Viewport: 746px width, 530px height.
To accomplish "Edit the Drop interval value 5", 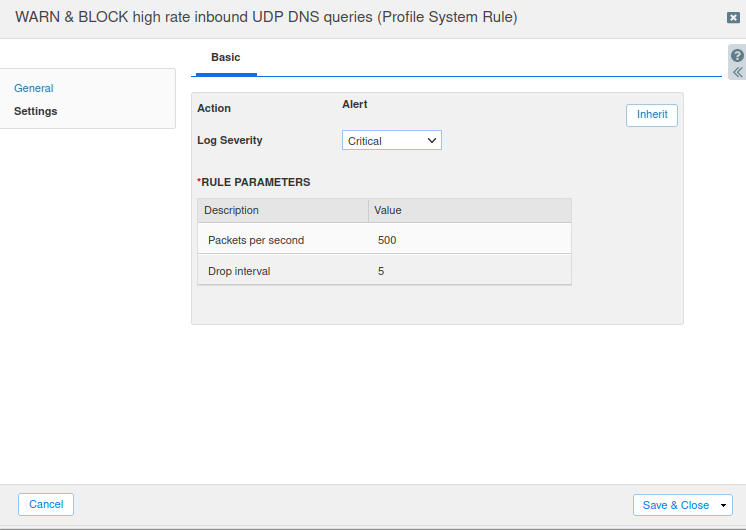I will click(381, 271).
